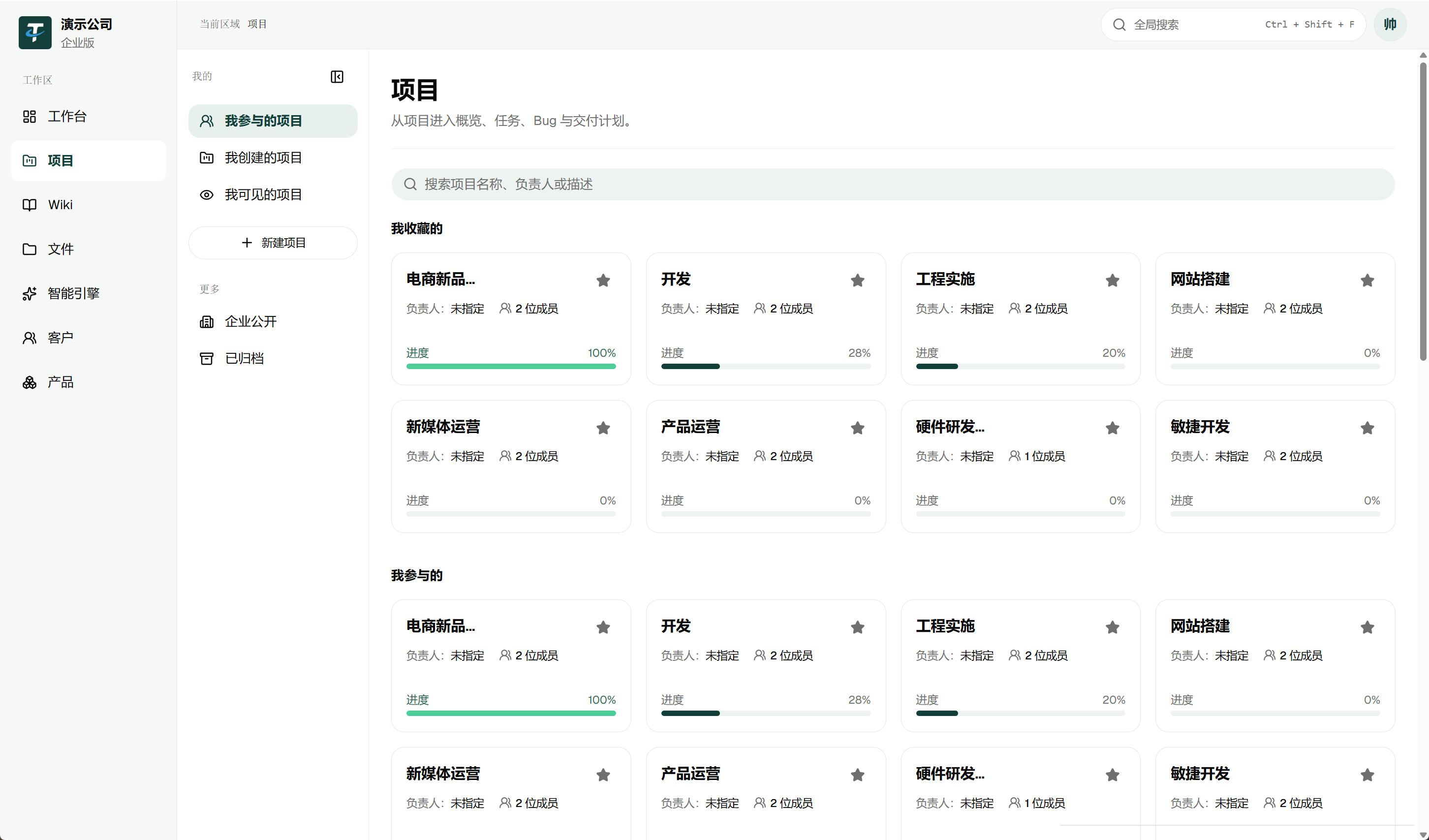Open 新媒体运营 project title in 我收藏的
The image size is (1429, 840).
[443, 427]
